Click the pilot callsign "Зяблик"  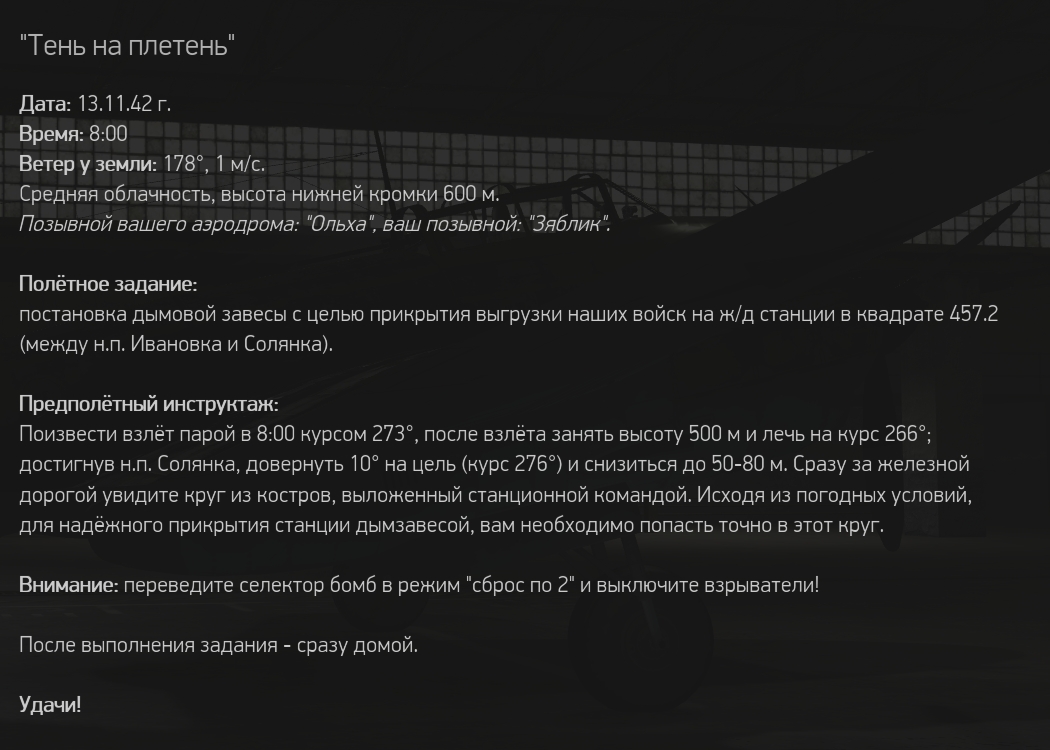click(568, 224)
